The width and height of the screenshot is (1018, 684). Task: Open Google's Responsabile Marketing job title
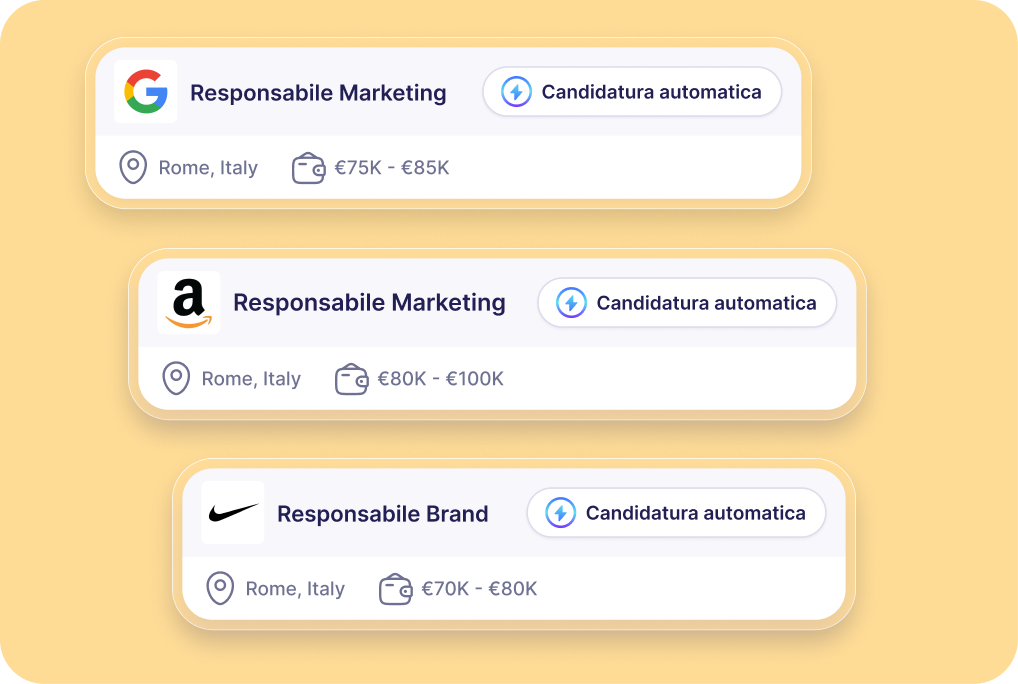pos(318,93)
